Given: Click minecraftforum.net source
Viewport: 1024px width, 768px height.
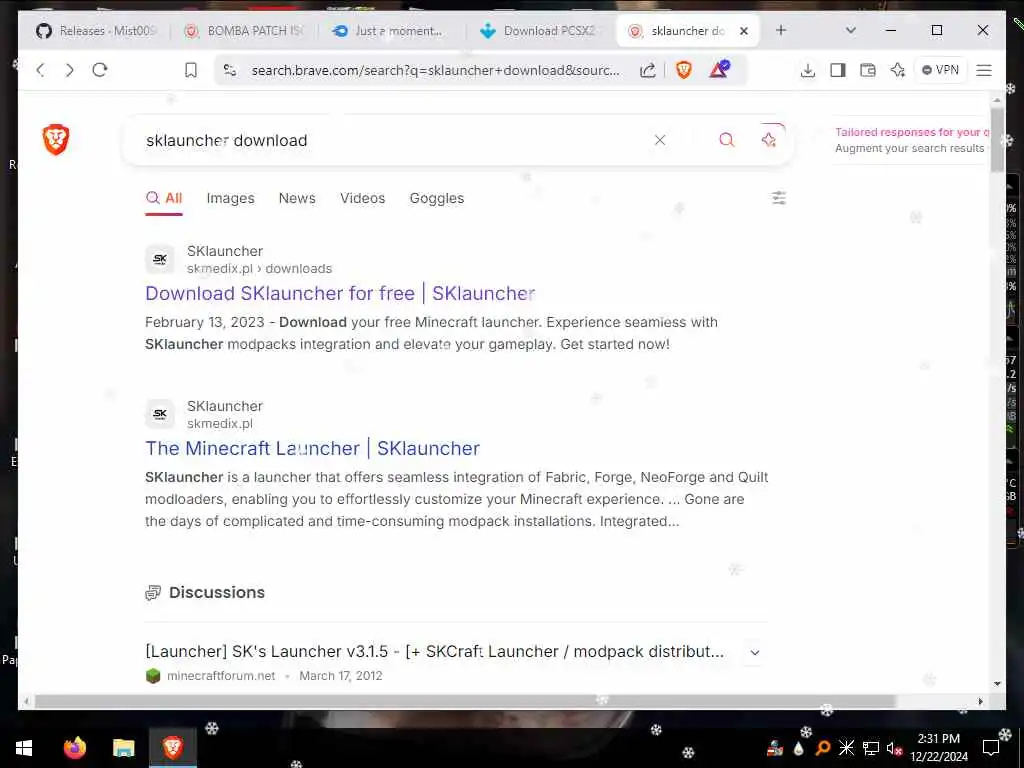Looking at the screenshot, I should (221, 676).
